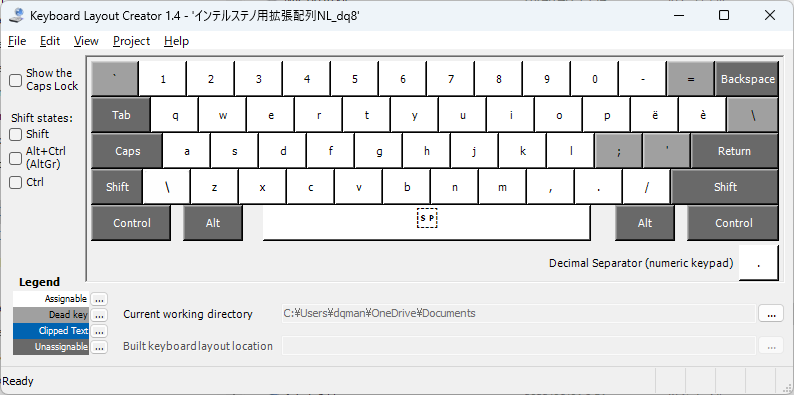
Task: Minimize the Keyboard Layout Creator window
Action: pos(679,15)
